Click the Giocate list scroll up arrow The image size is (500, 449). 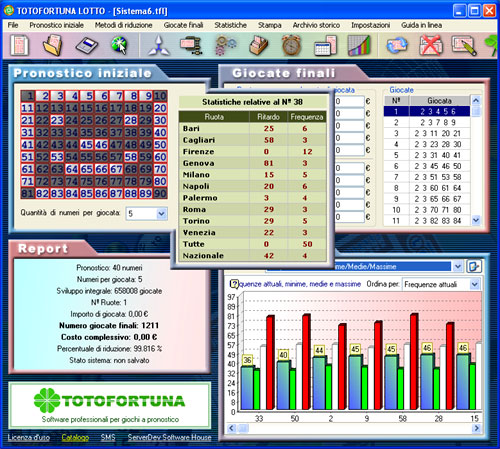pos(476,100)
